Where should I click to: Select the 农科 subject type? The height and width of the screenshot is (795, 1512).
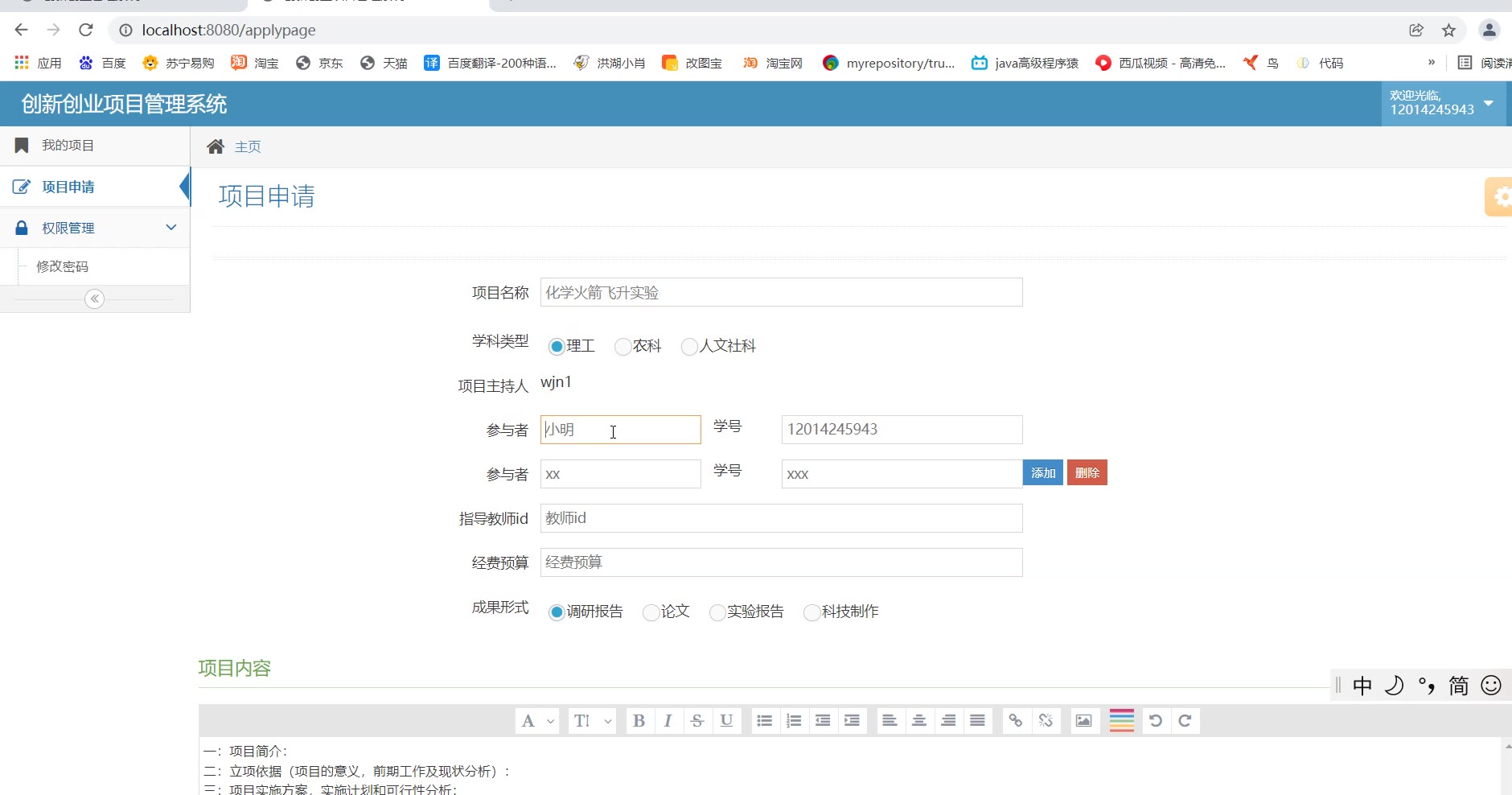click(x=622, y=347)
